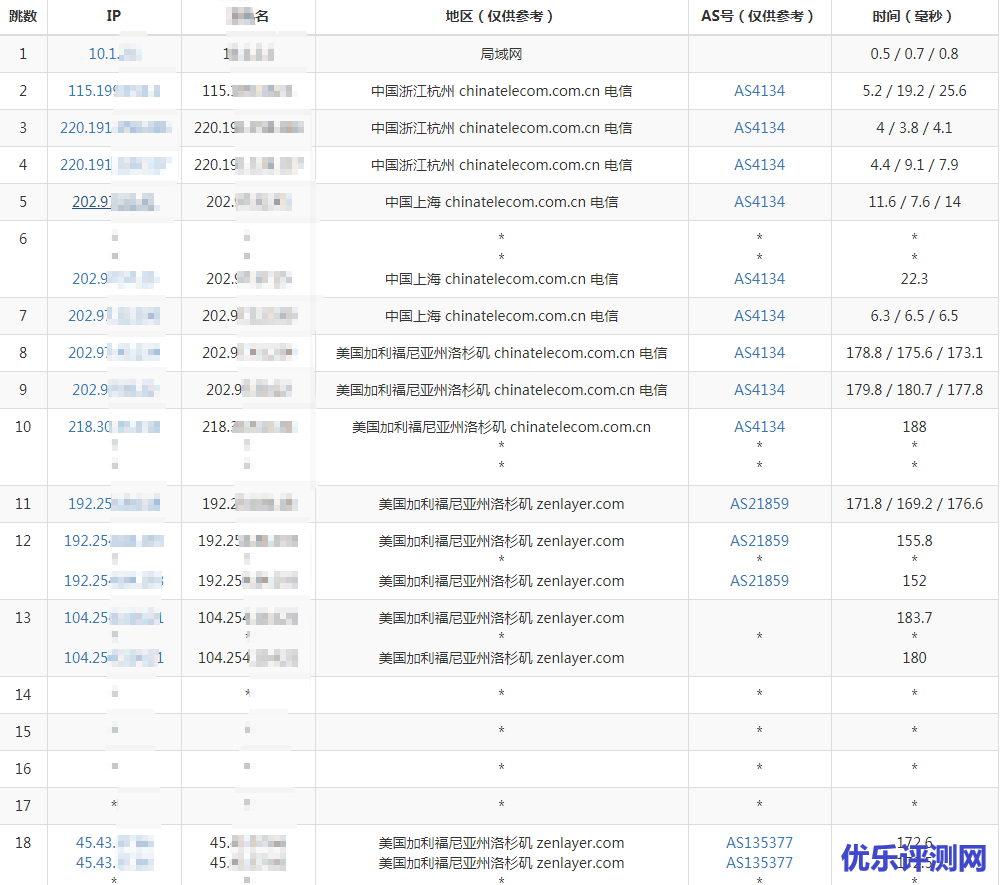
Task: Click the first AS135377 link in hop 18
Action: coord(759,843)
